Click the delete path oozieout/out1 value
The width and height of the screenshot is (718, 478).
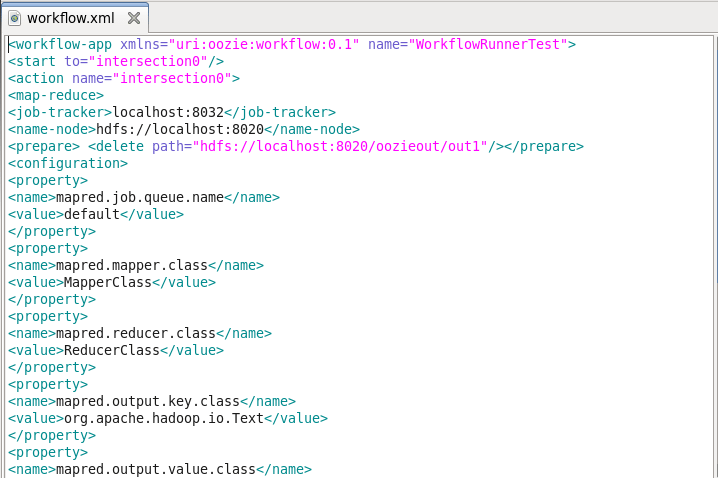pos(339,146)
